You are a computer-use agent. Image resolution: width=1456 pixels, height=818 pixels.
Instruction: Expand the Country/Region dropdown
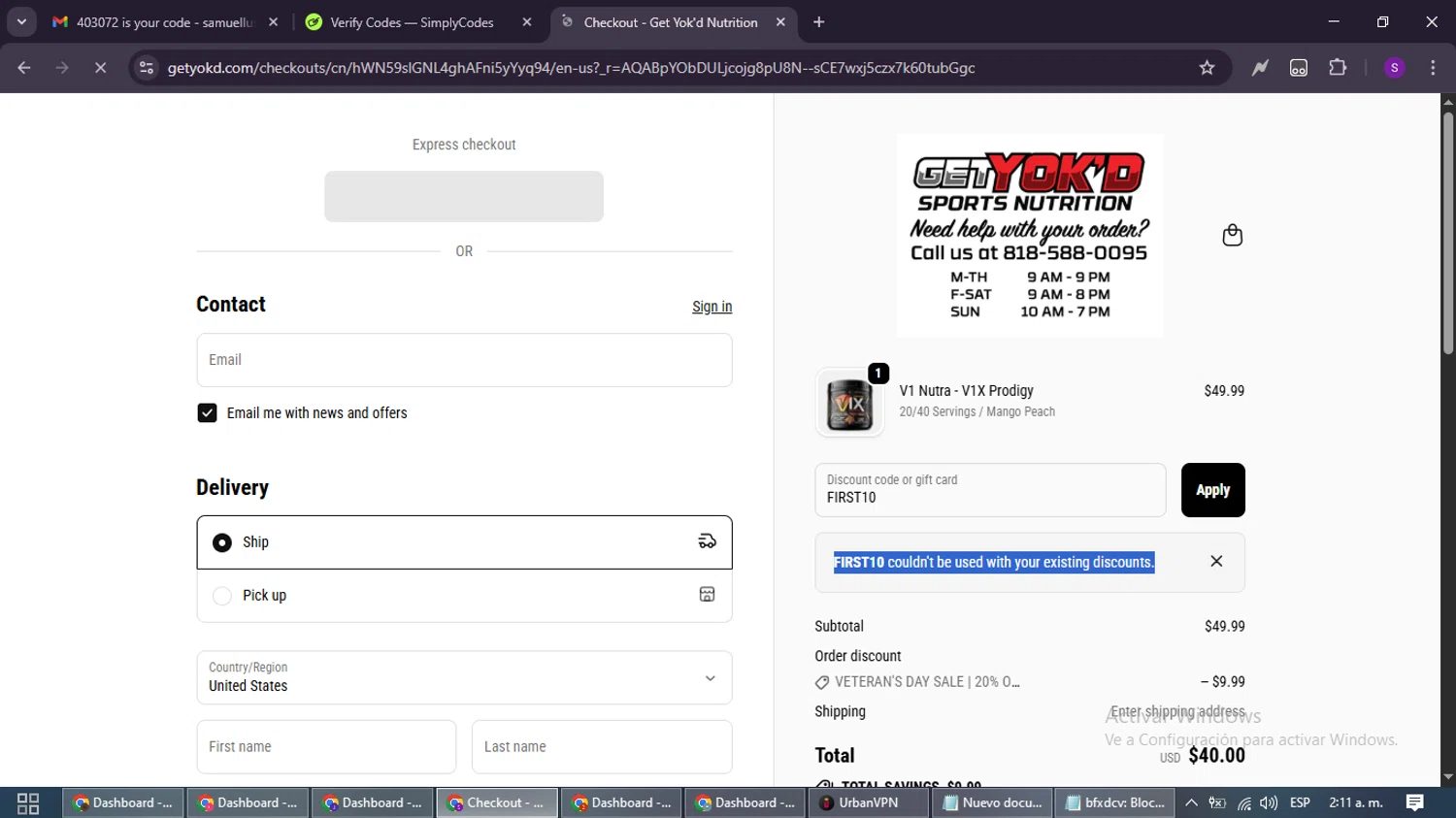coord(464,677)
